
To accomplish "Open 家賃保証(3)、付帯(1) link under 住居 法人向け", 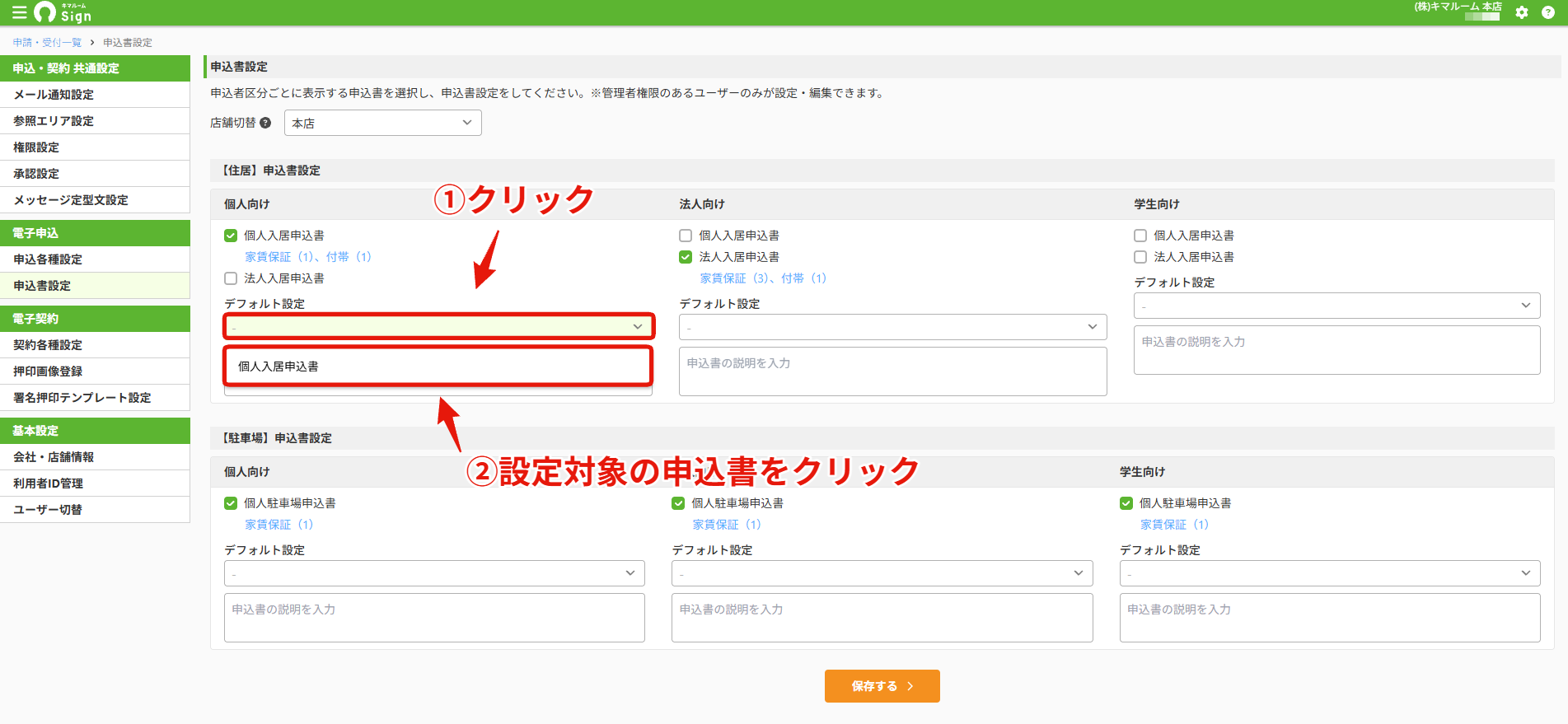I will (x=763, y=278).
